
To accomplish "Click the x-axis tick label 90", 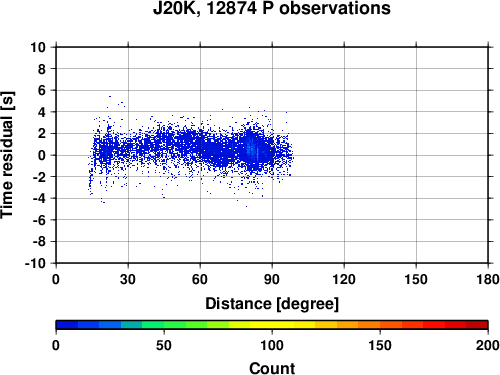I will pyautogui.click(x=272, y=279).
